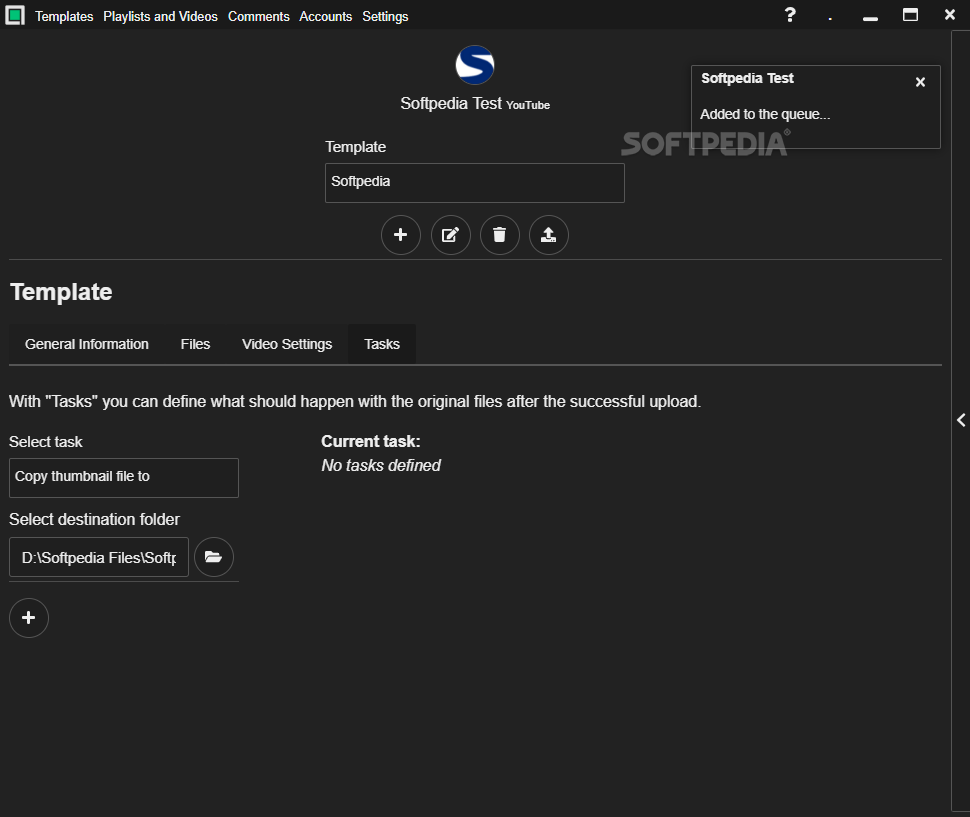Open the Template dropdown showing Softpedia
970x817 pixels.
(474, 182)
